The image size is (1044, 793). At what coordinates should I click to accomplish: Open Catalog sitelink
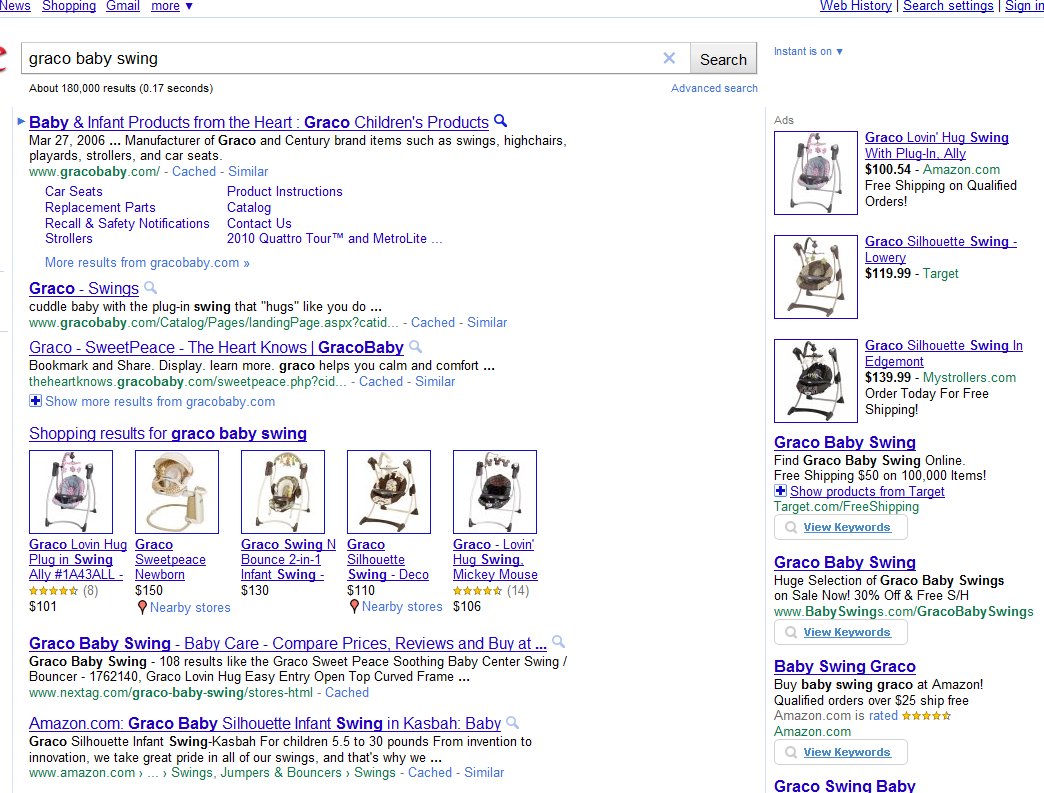[x=249, y=207]
